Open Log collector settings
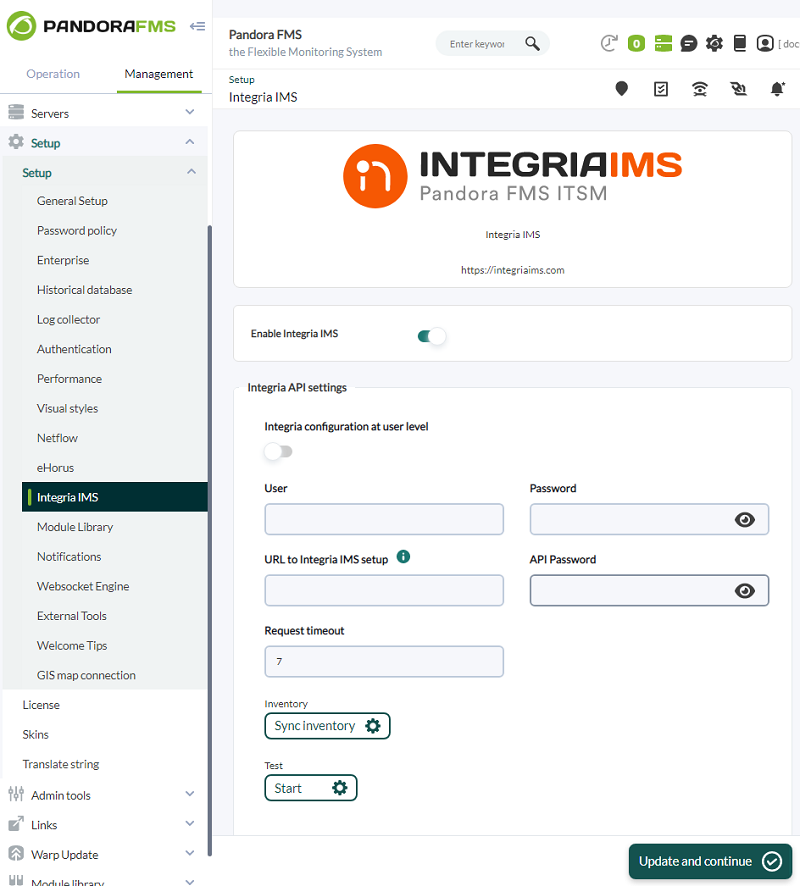This screenshot has height=890, width=800. coord(68,320)
